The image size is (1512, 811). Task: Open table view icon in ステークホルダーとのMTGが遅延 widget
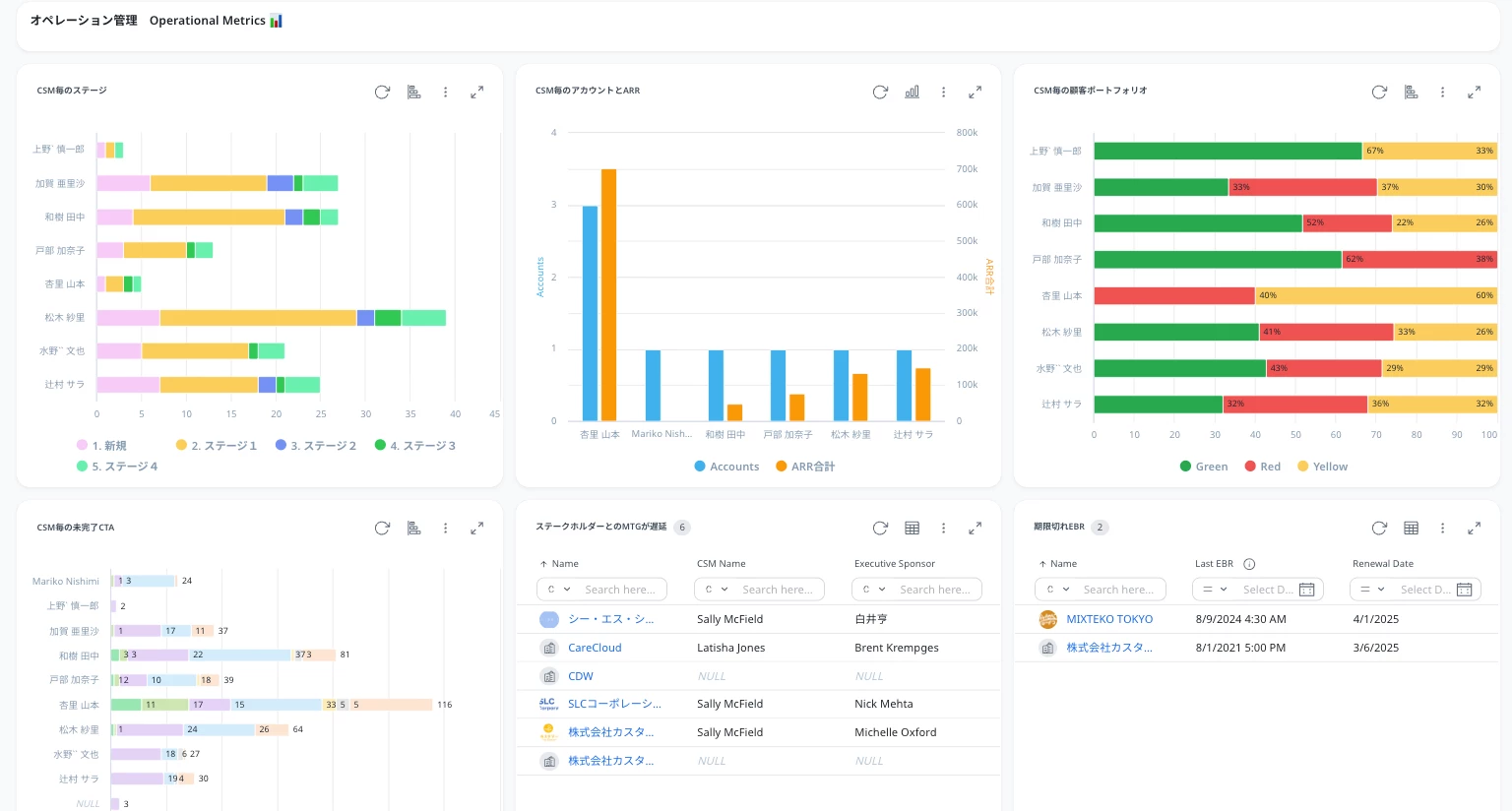tap(913, 528)
